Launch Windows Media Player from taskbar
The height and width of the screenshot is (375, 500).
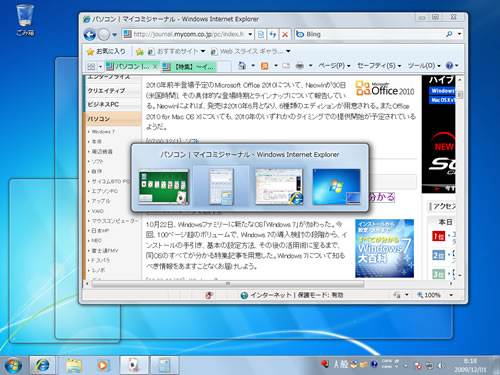pos(103,365)
